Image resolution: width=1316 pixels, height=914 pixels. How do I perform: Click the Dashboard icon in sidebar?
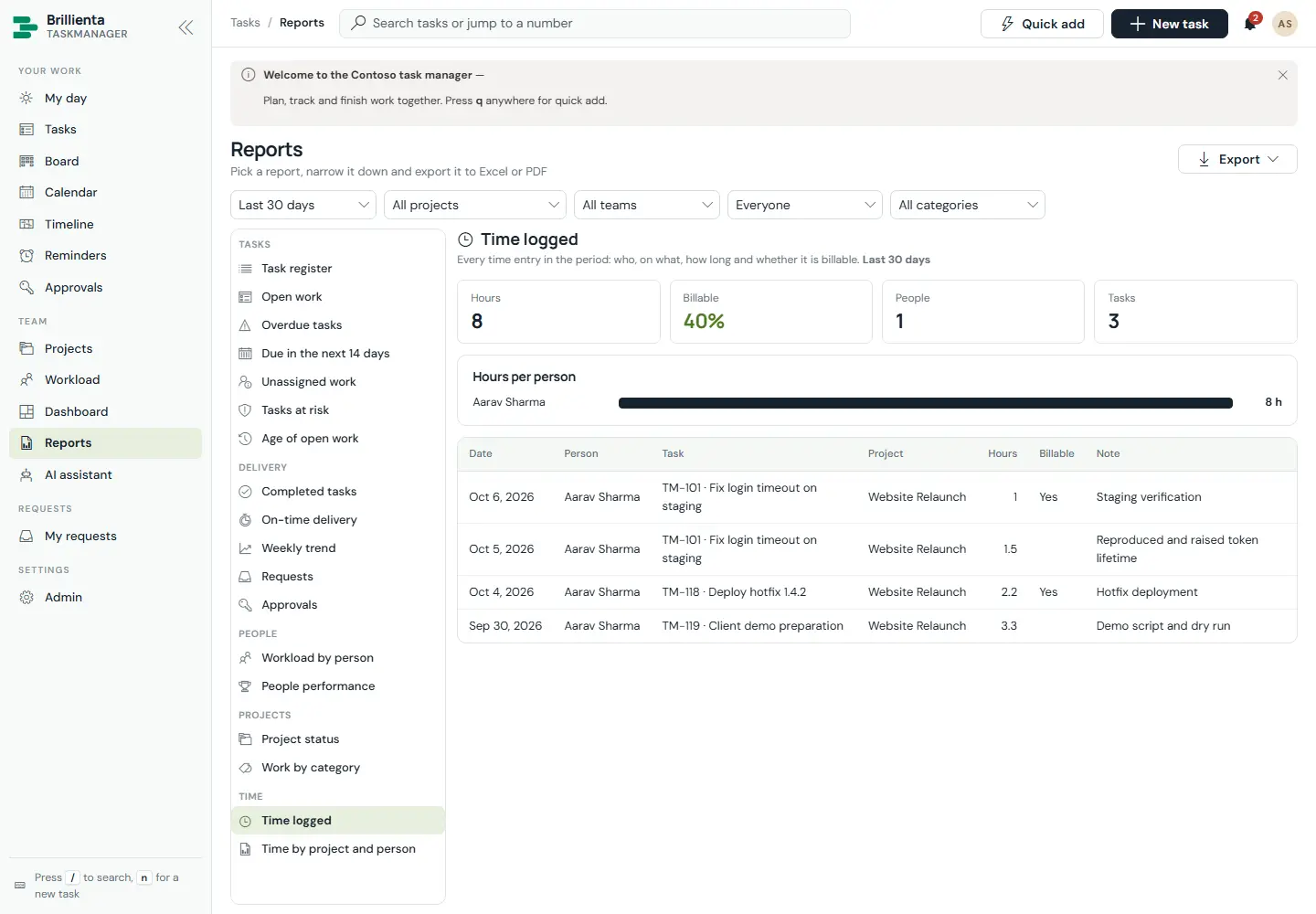27,411
